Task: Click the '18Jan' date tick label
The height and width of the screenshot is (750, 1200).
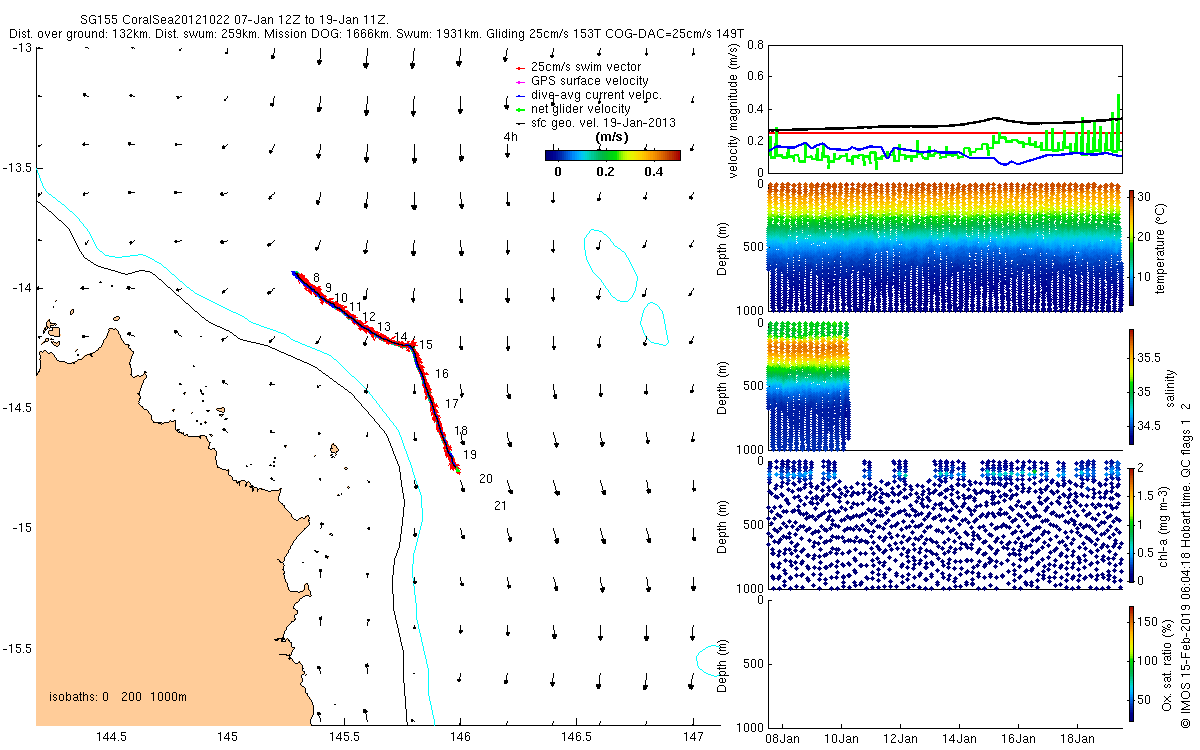Action: tap(1076, 738)
